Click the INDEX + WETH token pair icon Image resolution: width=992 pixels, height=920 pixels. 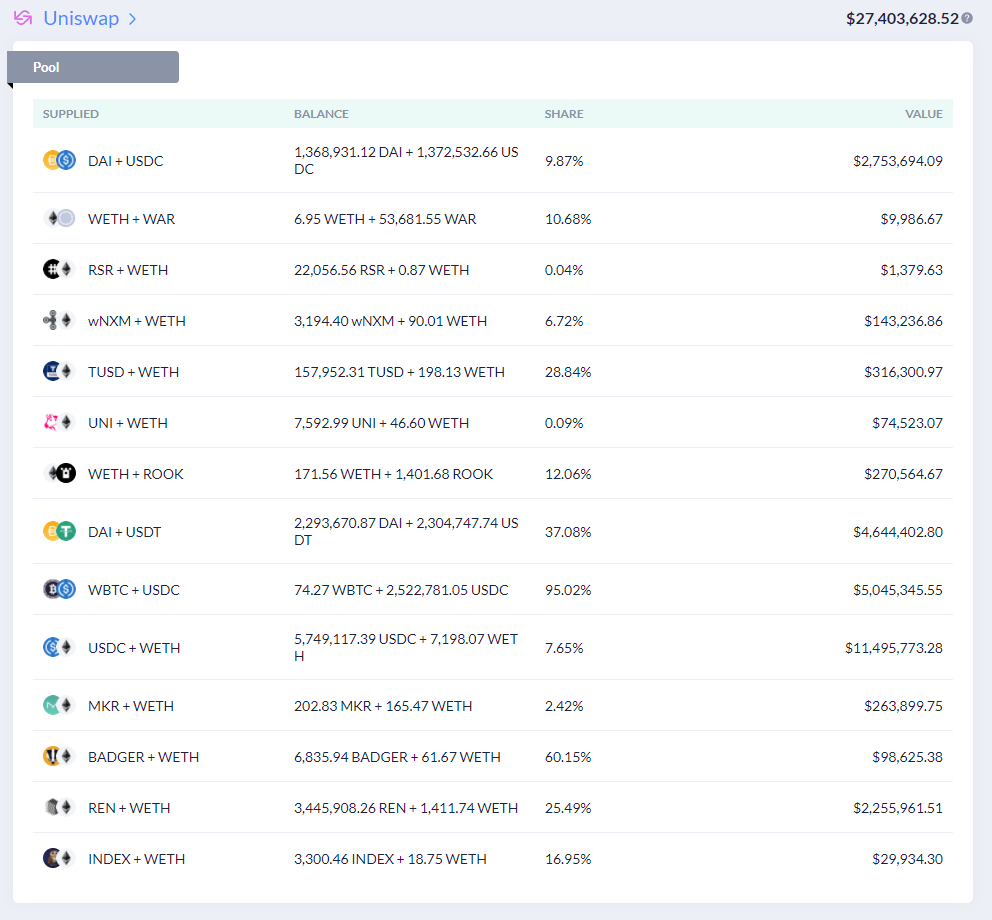pyautogui.click(x=59, y=859)
